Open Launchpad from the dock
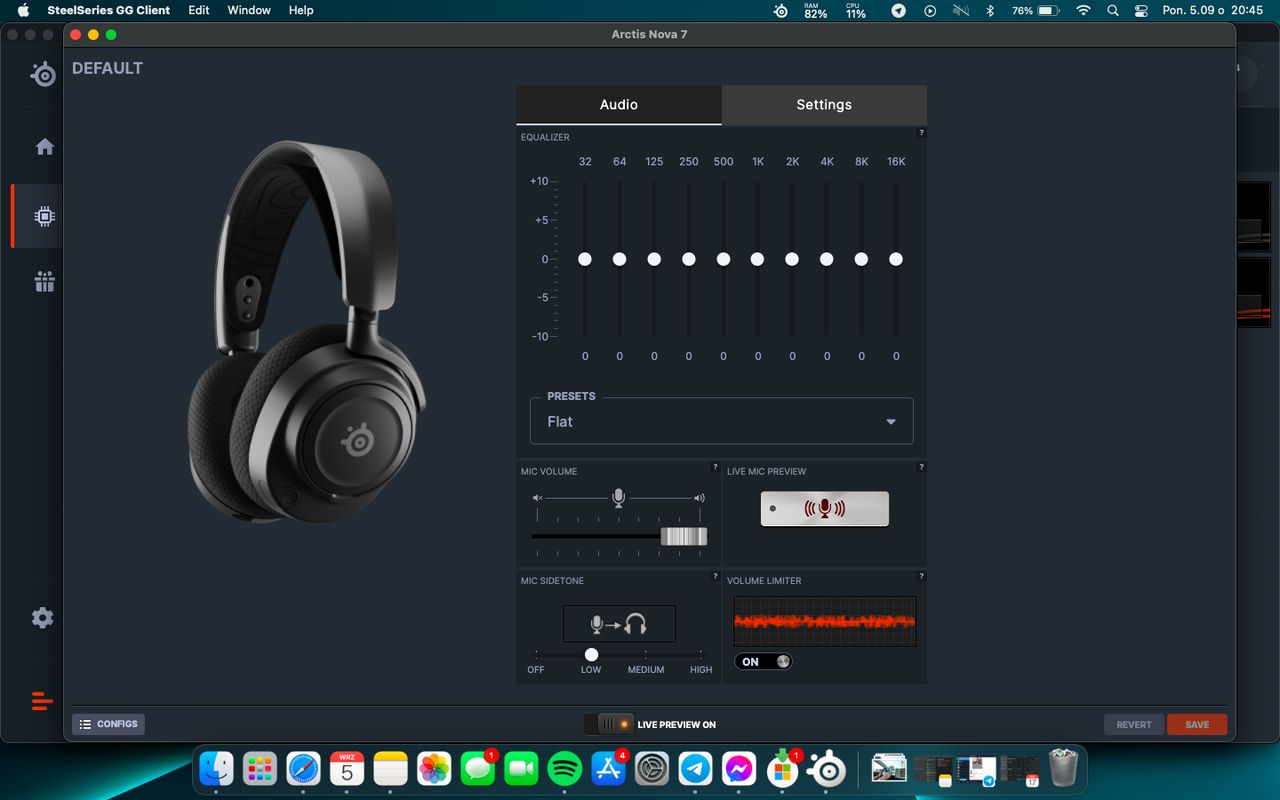 (x=260, y=769)
